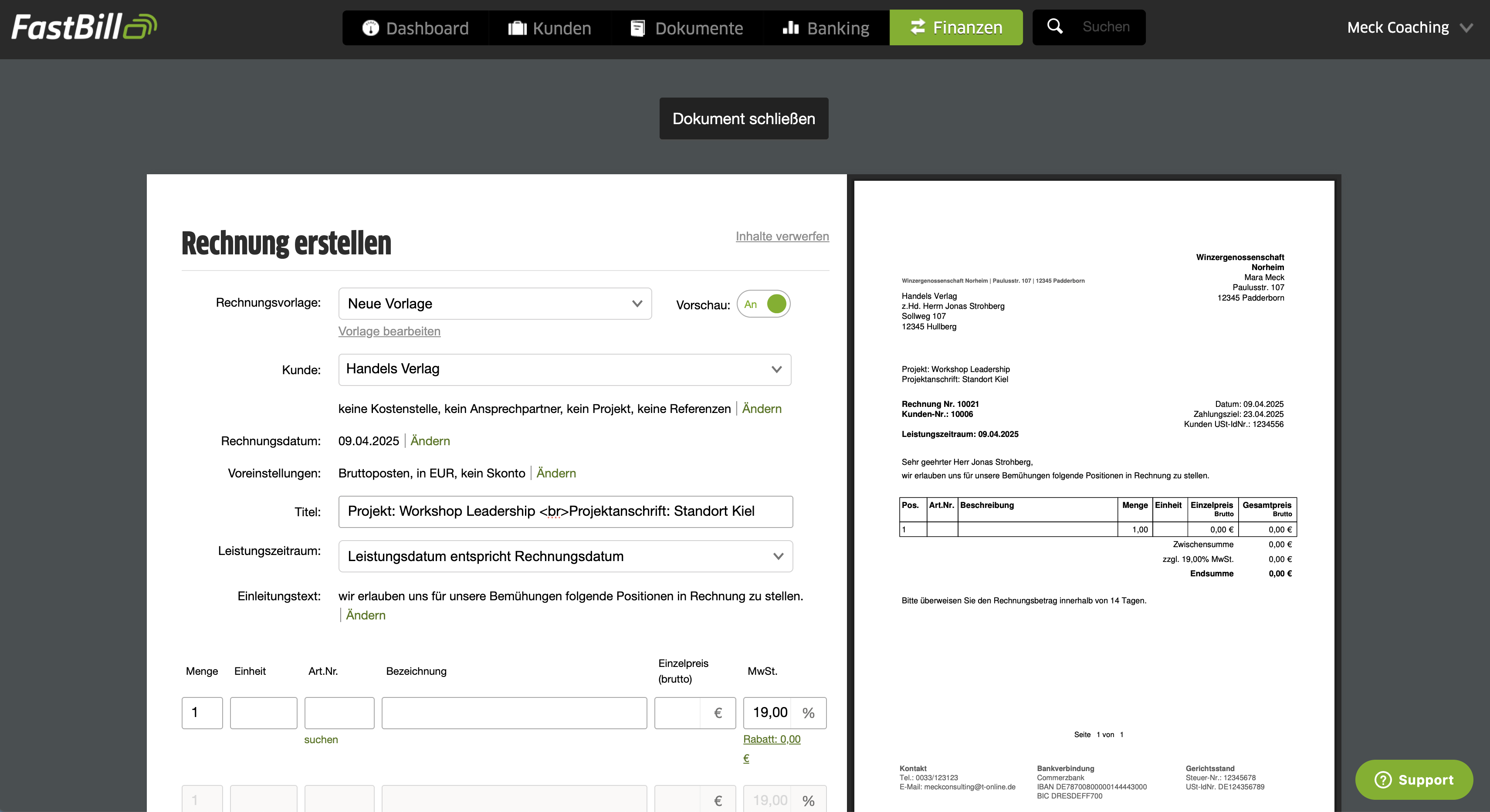Screen dimensions: 1490x812
Task: Open the Kunden tab
Action: (x=549, y=28)
